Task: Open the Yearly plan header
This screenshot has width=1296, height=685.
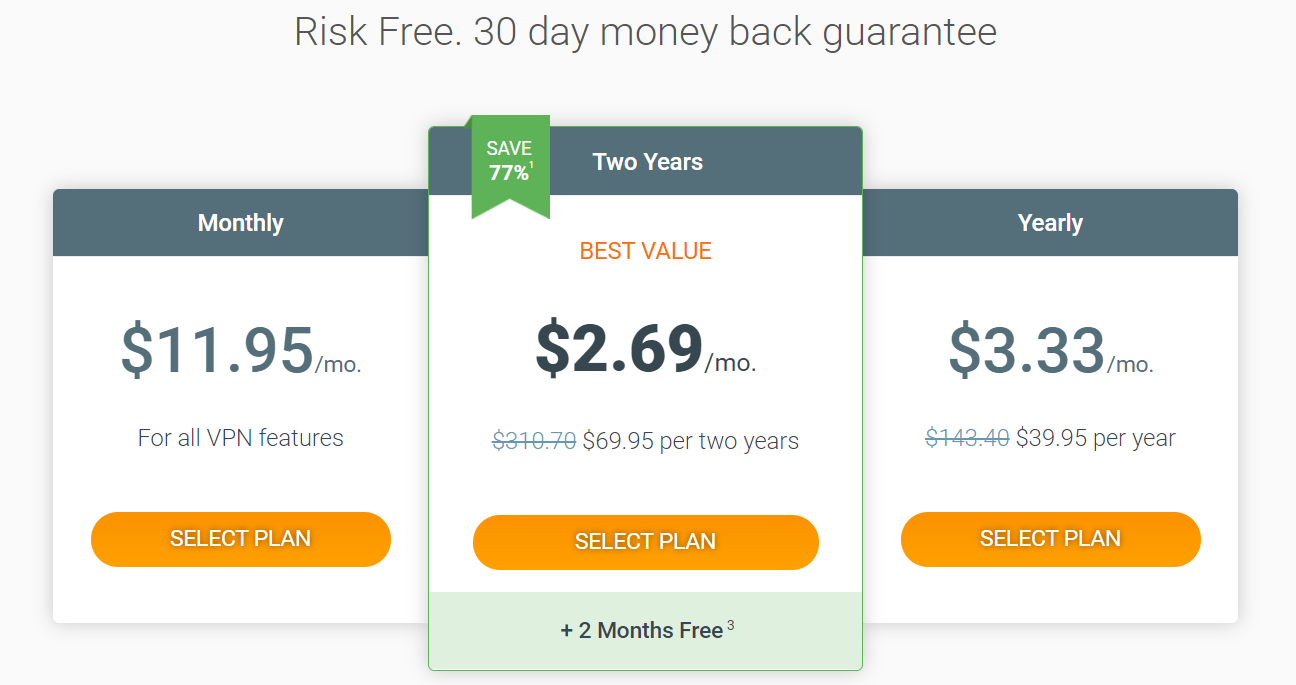Action: click(x=1050, y=223)
